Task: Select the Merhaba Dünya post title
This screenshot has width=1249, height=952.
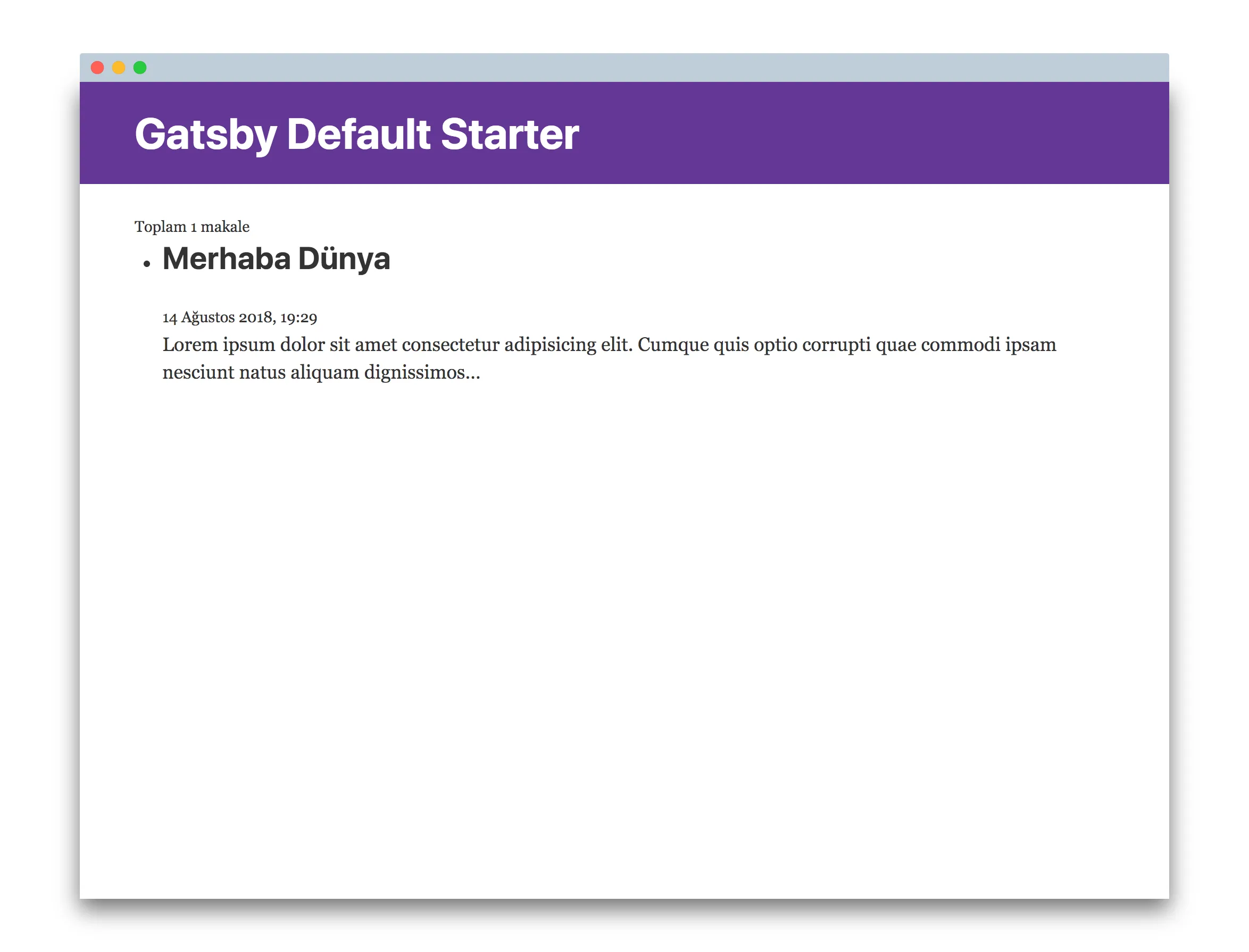Action: click(276, 259)
